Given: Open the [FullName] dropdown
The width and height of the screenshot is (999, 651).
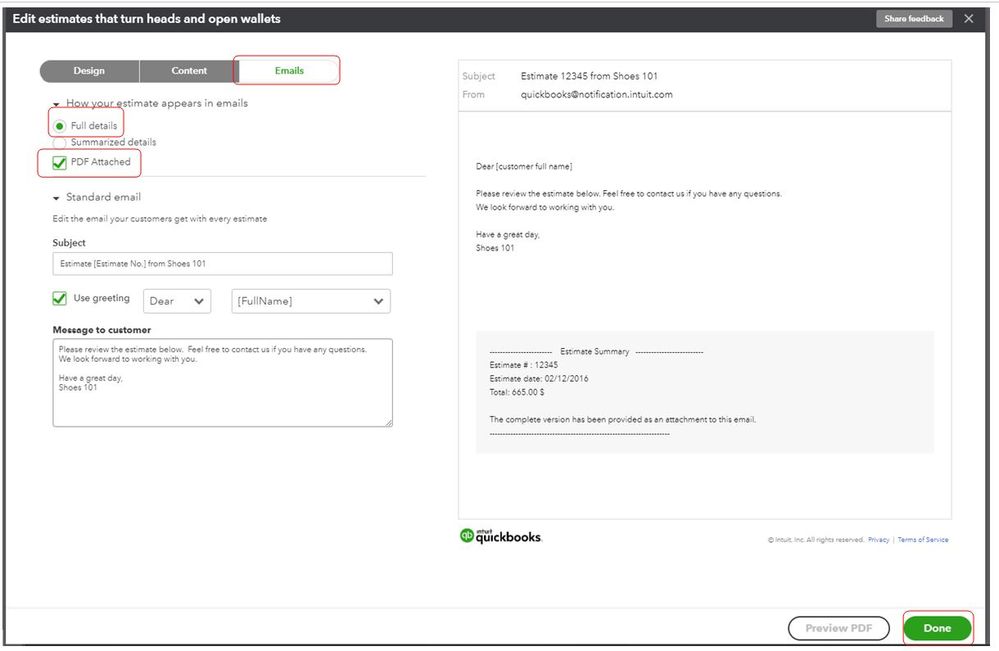Looking at the screenshot, I should pos(311,301).
